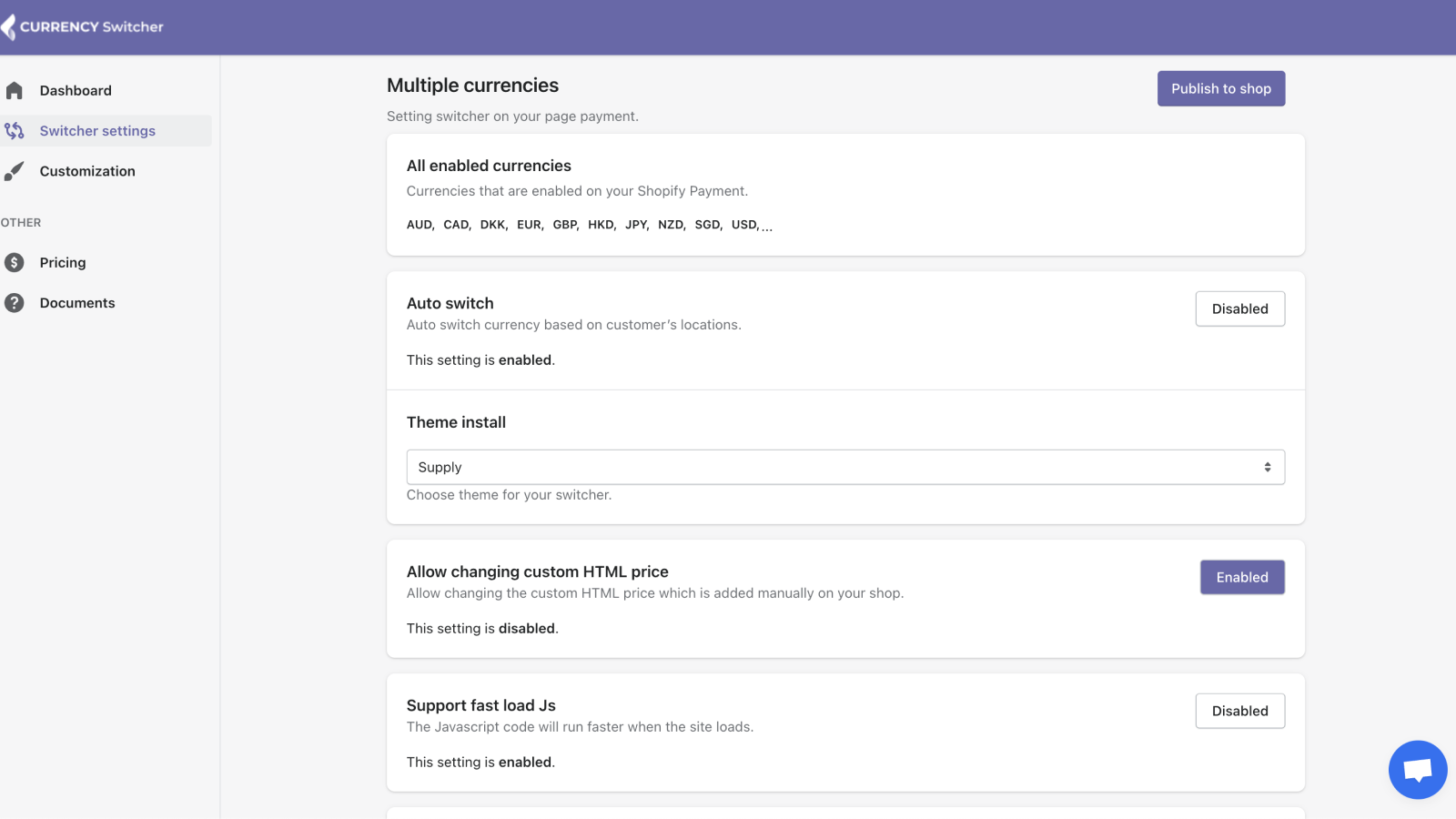Open the Pricing page link

click(x=63, y=263)
